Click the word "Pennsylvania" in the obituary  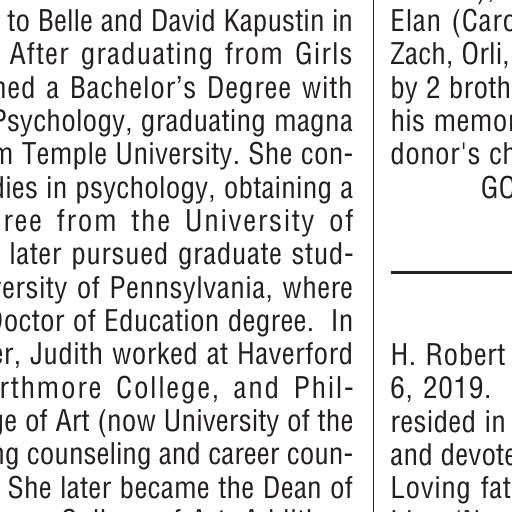click(x=187, y=289)
